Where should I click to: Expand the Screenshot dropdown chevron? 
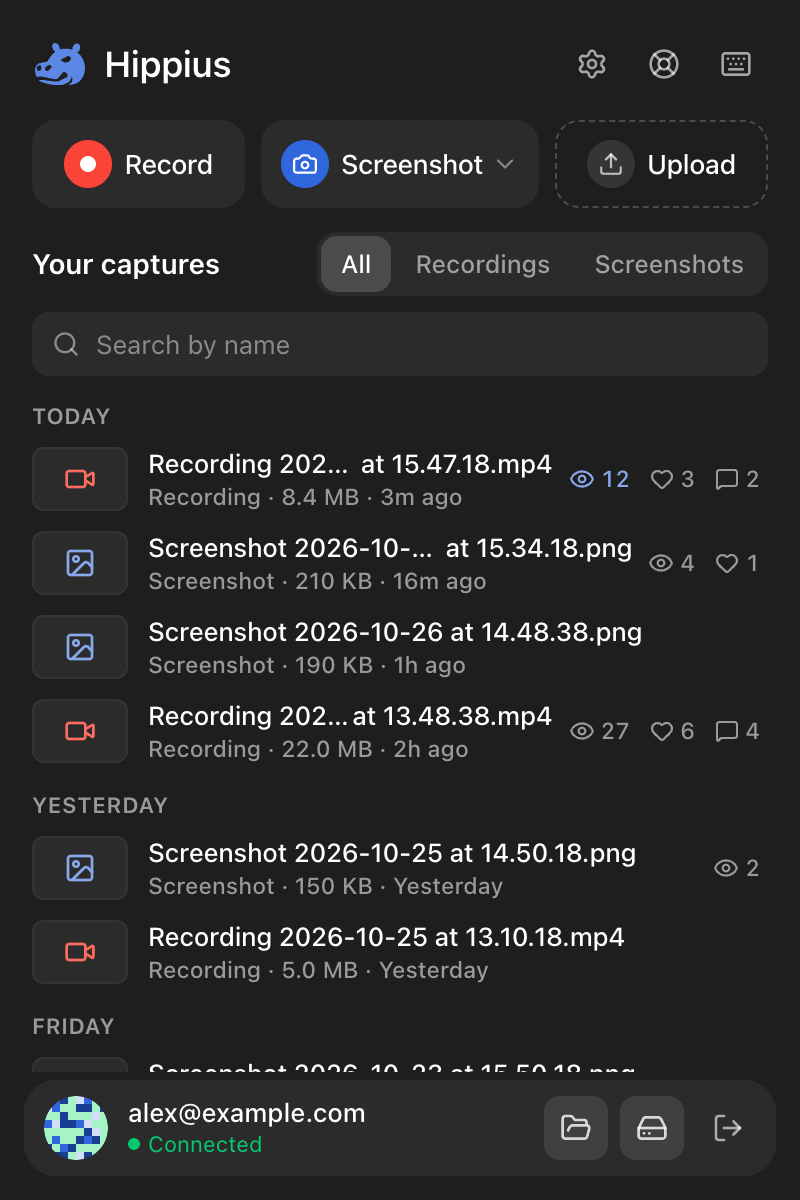505,164
